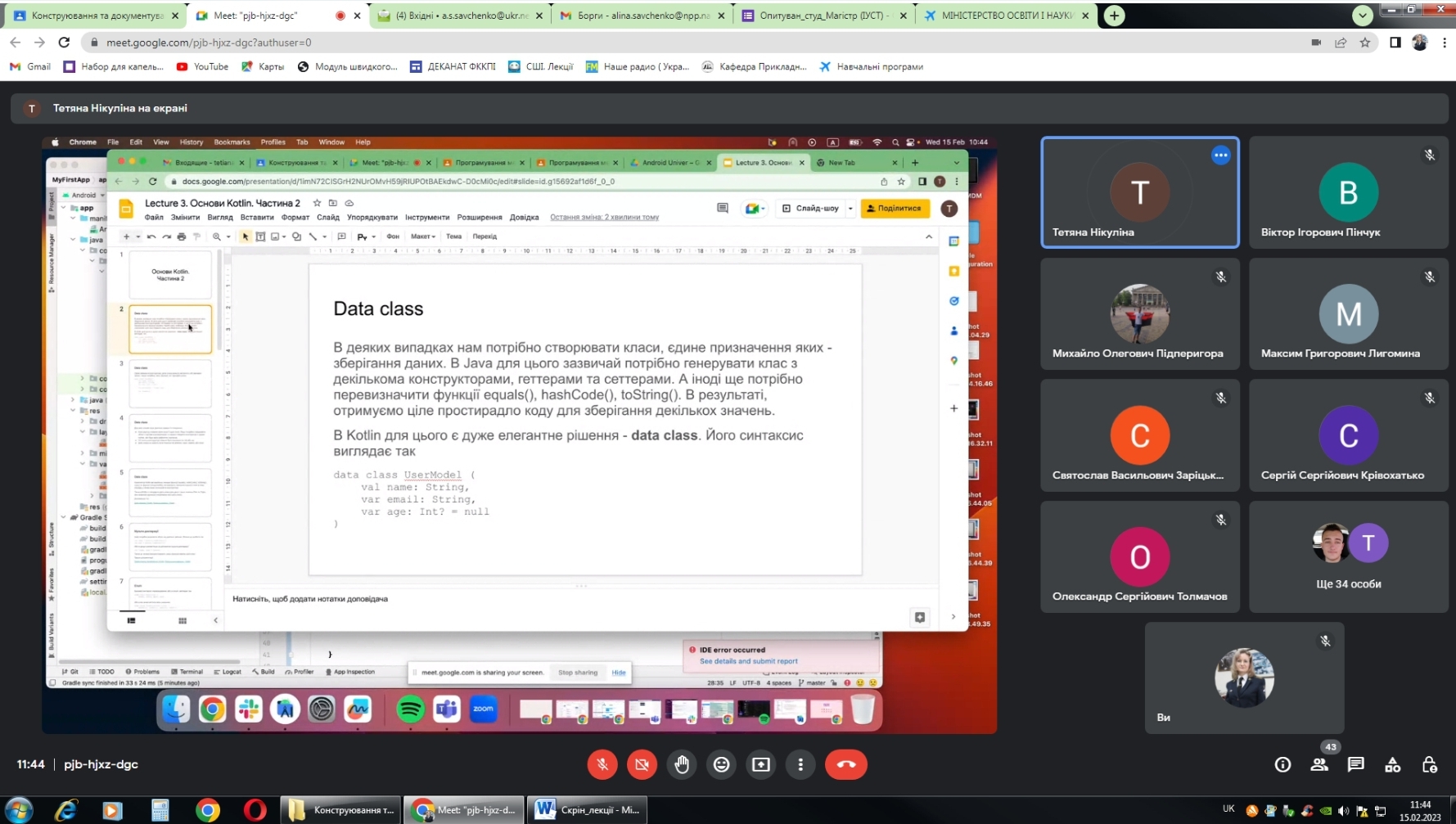
Task: Switch to Конструювання та документування tab
Action: click(x=97, y=16)
